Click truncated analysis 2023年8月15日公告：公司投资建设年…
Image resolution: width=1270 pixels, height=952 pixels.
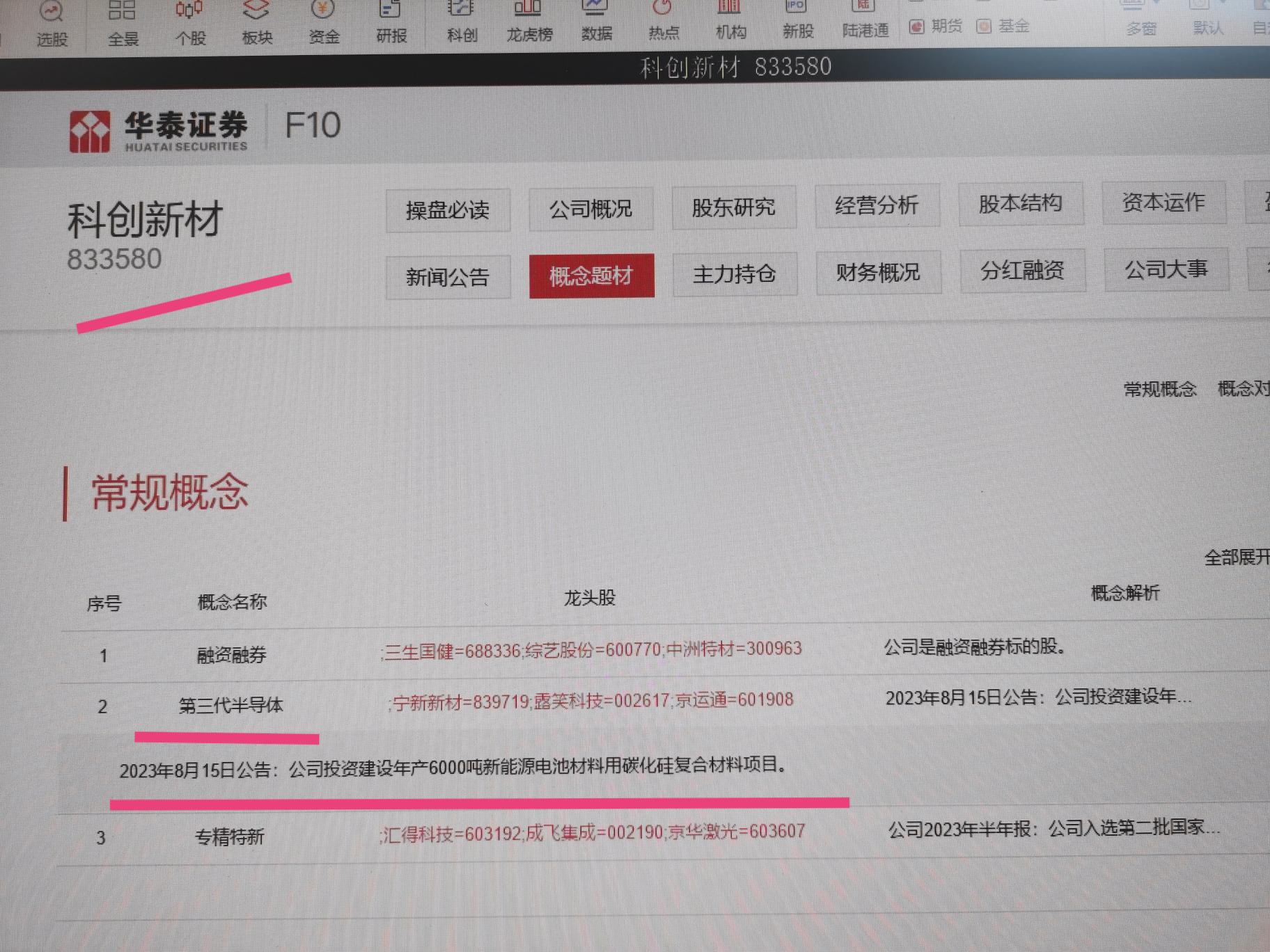1038,697
